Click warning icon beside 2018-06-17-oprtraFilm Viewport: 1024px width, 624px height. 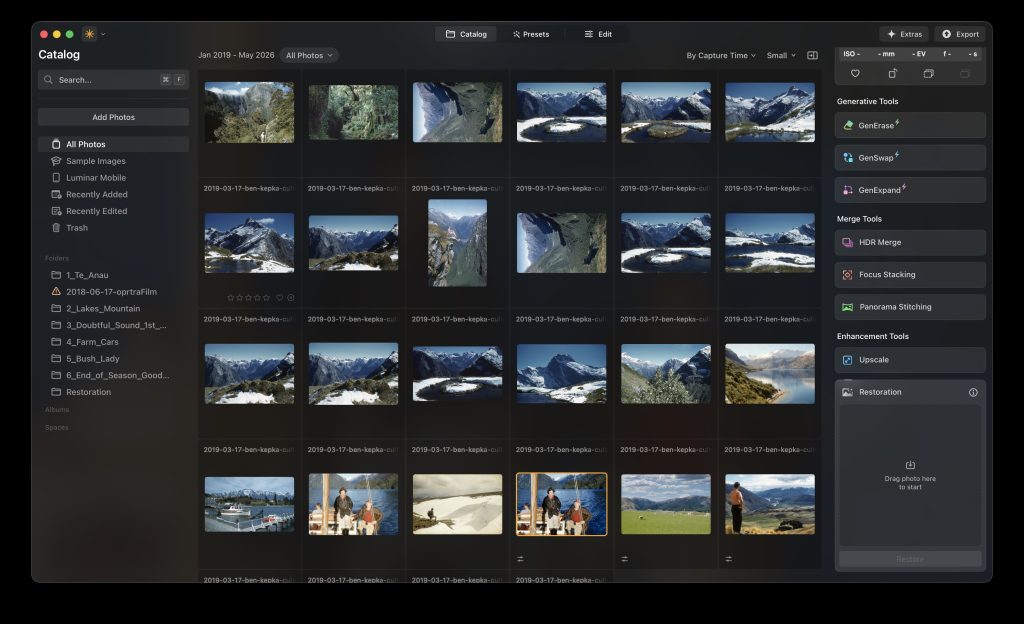tap(56, 292)
